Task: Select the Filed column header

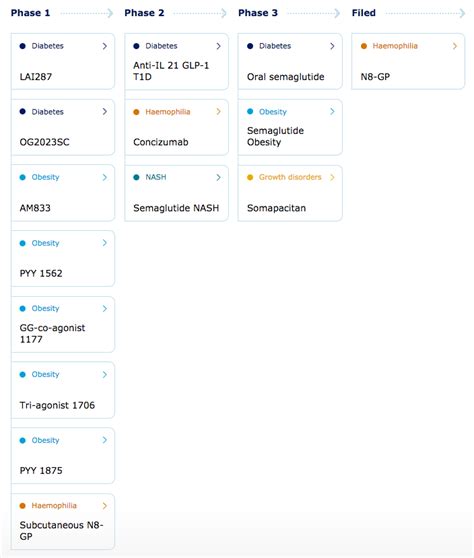Action: tap(364, 13)
